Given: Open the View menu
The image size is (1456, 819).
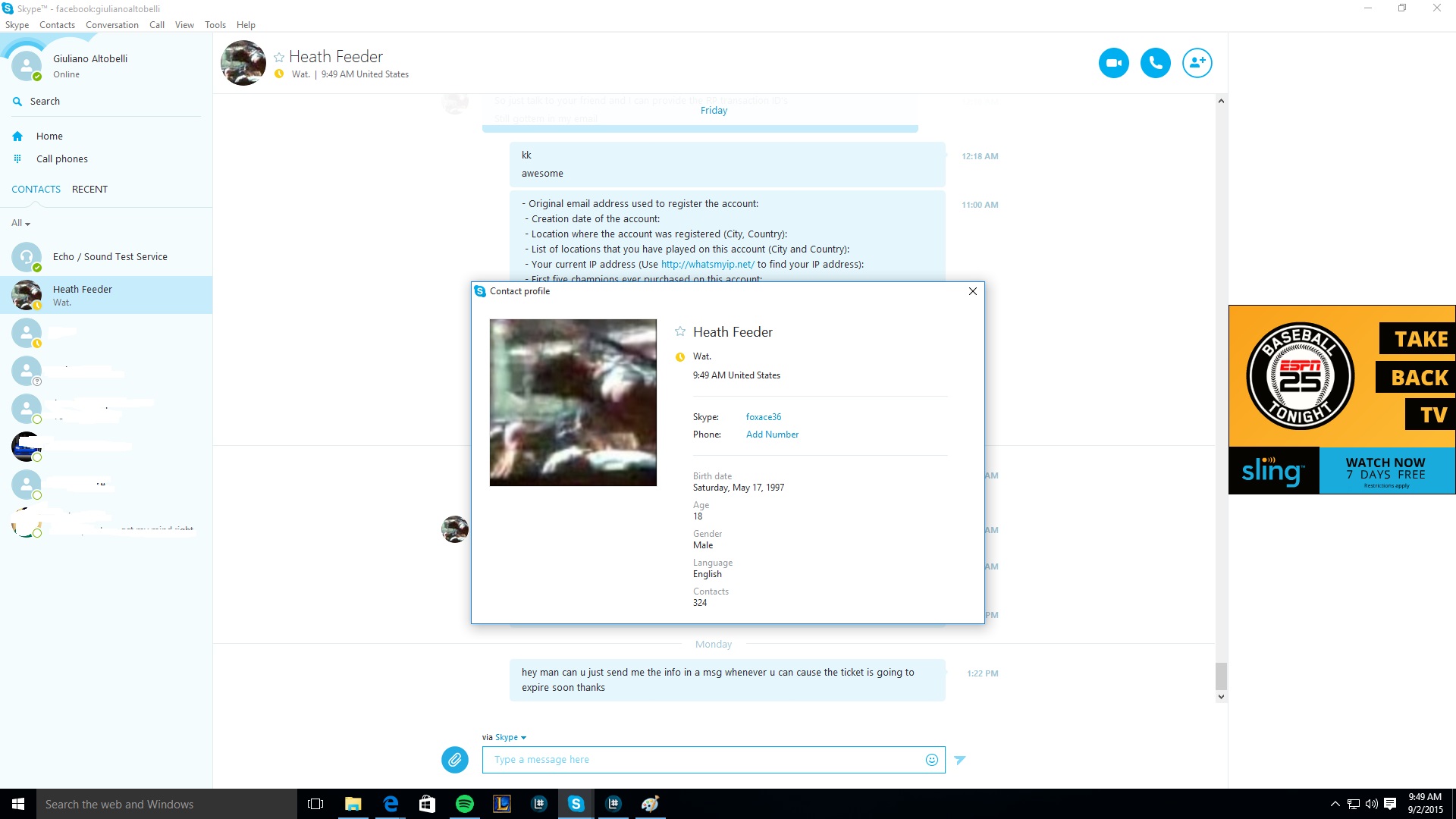Looking at the screenshot, I should tap(184, 25).
